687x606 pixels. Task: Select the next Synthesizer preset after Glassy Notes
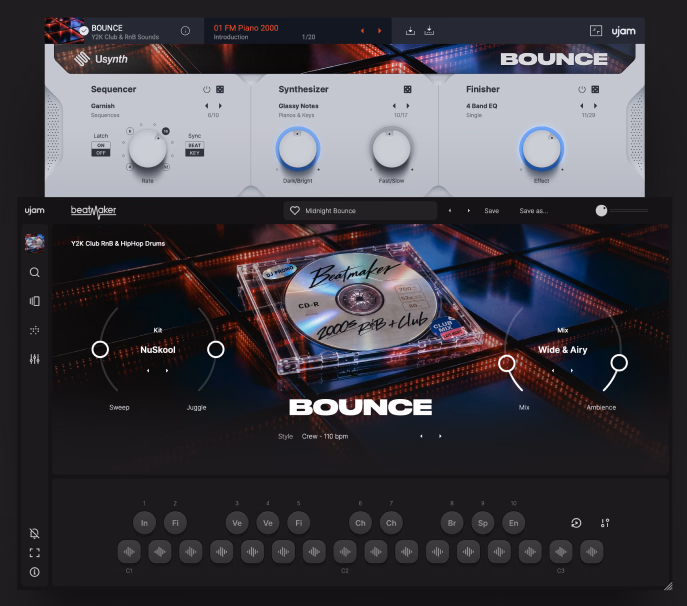[407, 106]
